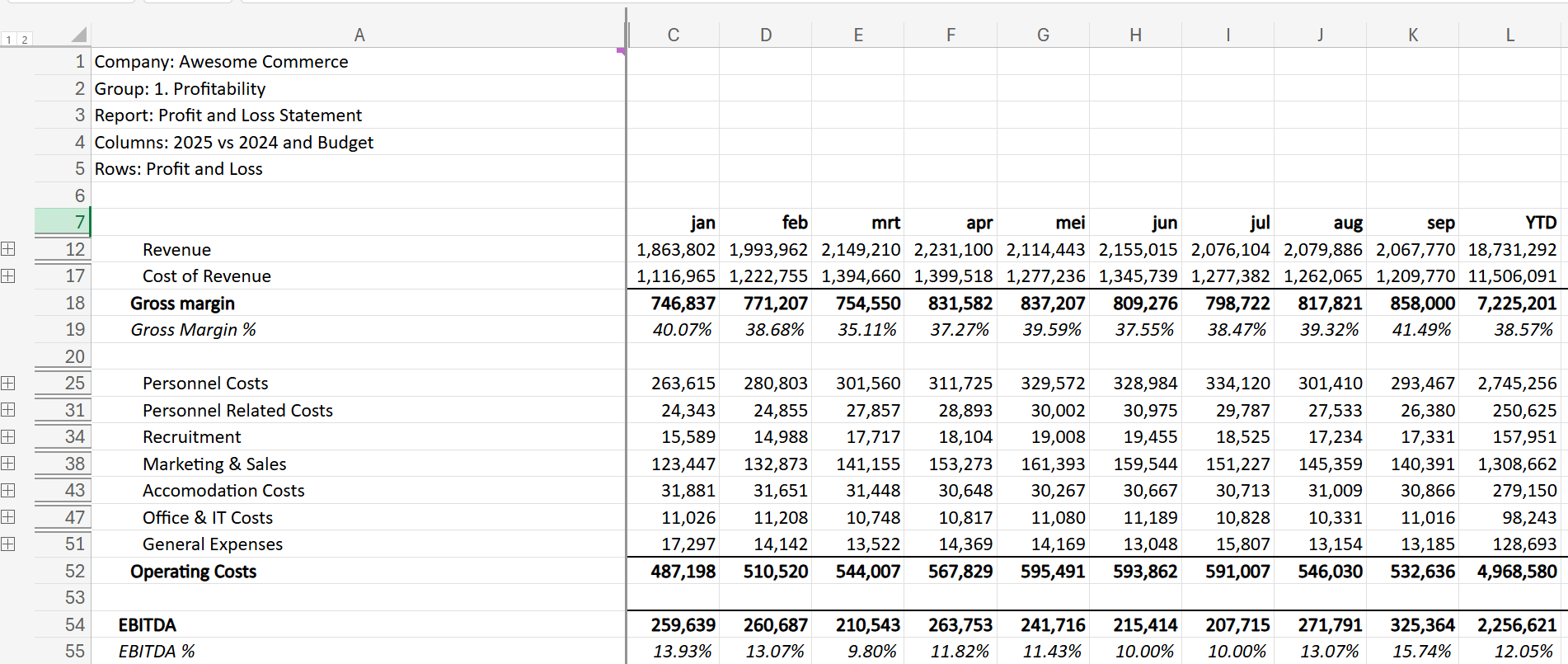Select column D header
This screenshot has height=664, width=1568.
[766, 35]
